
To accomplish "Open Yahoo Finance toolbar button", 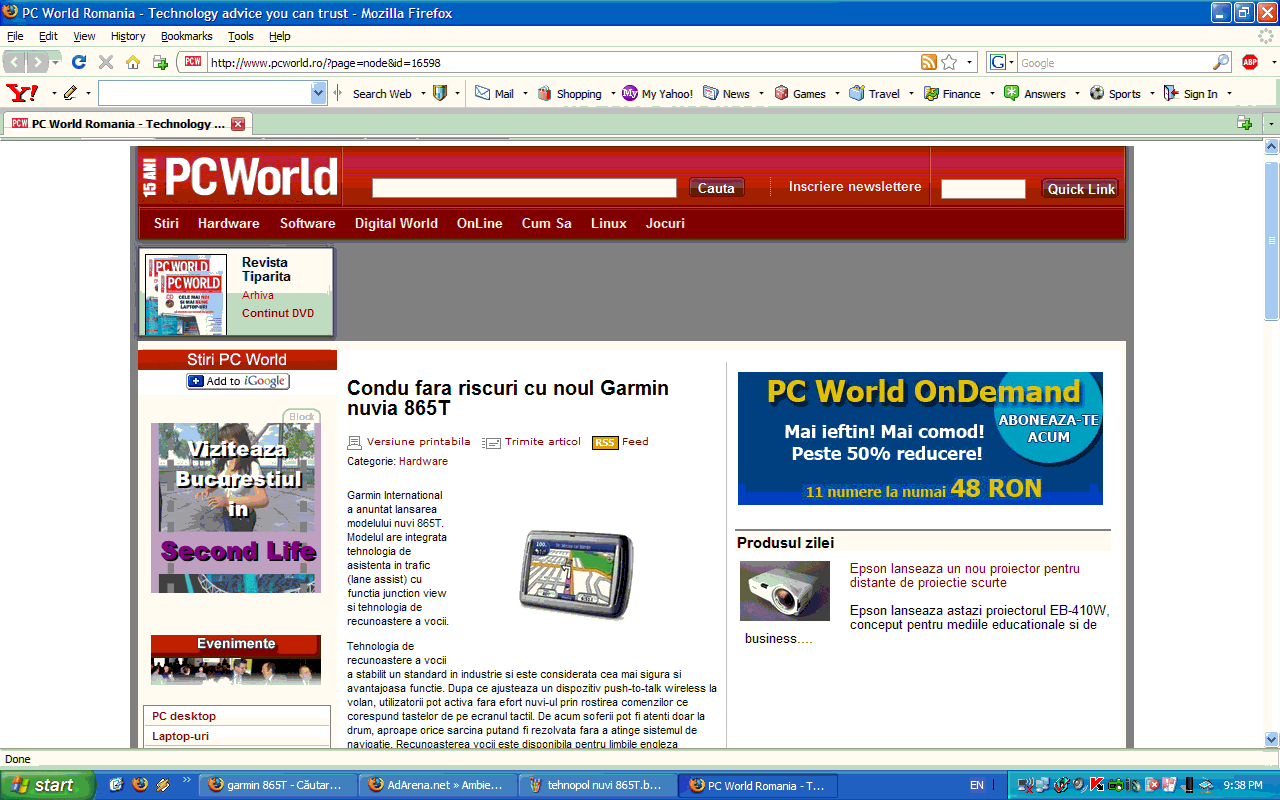I will [x=952, y=93].
